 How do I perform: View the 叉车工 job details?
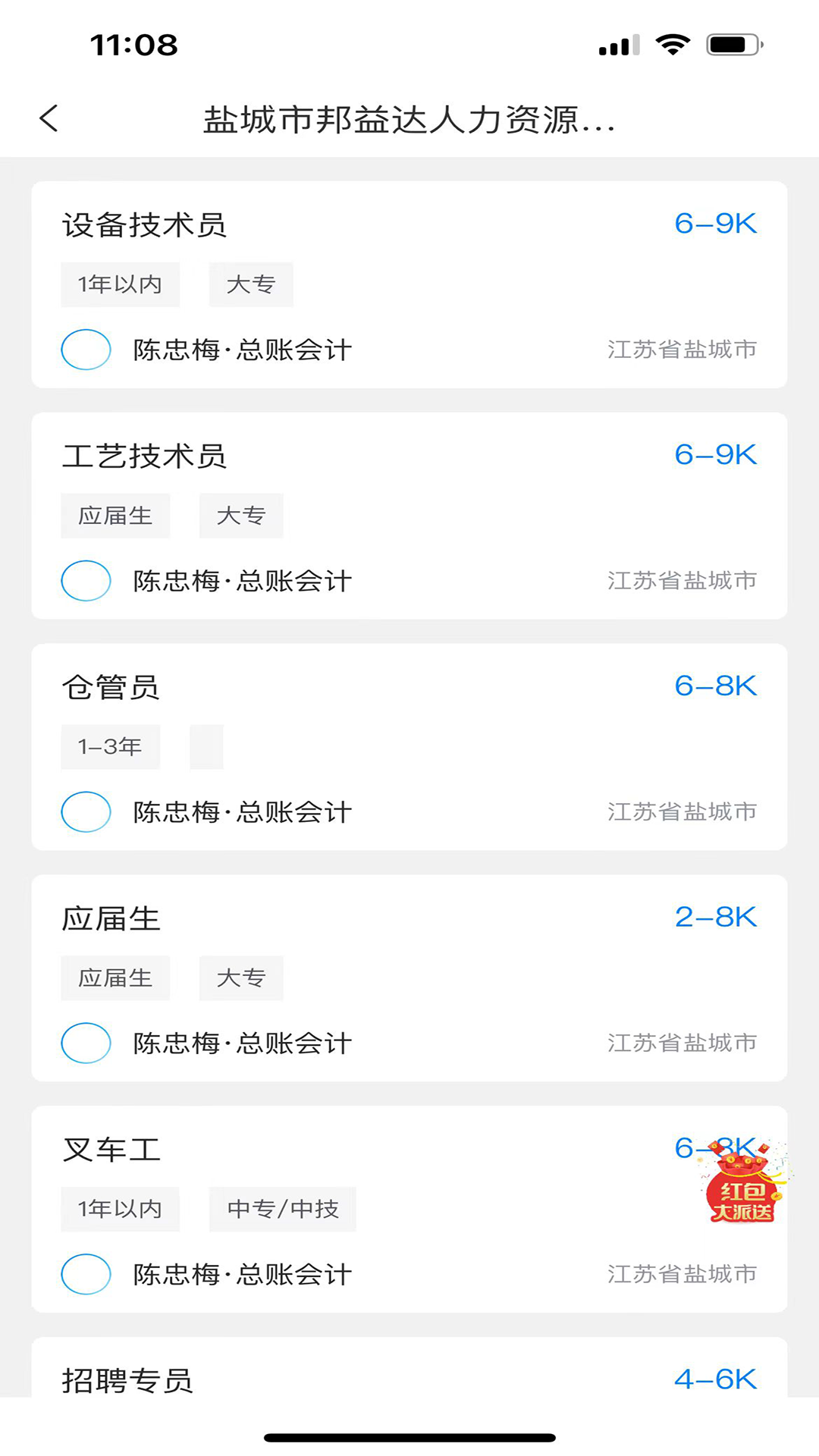point(111,1150)
